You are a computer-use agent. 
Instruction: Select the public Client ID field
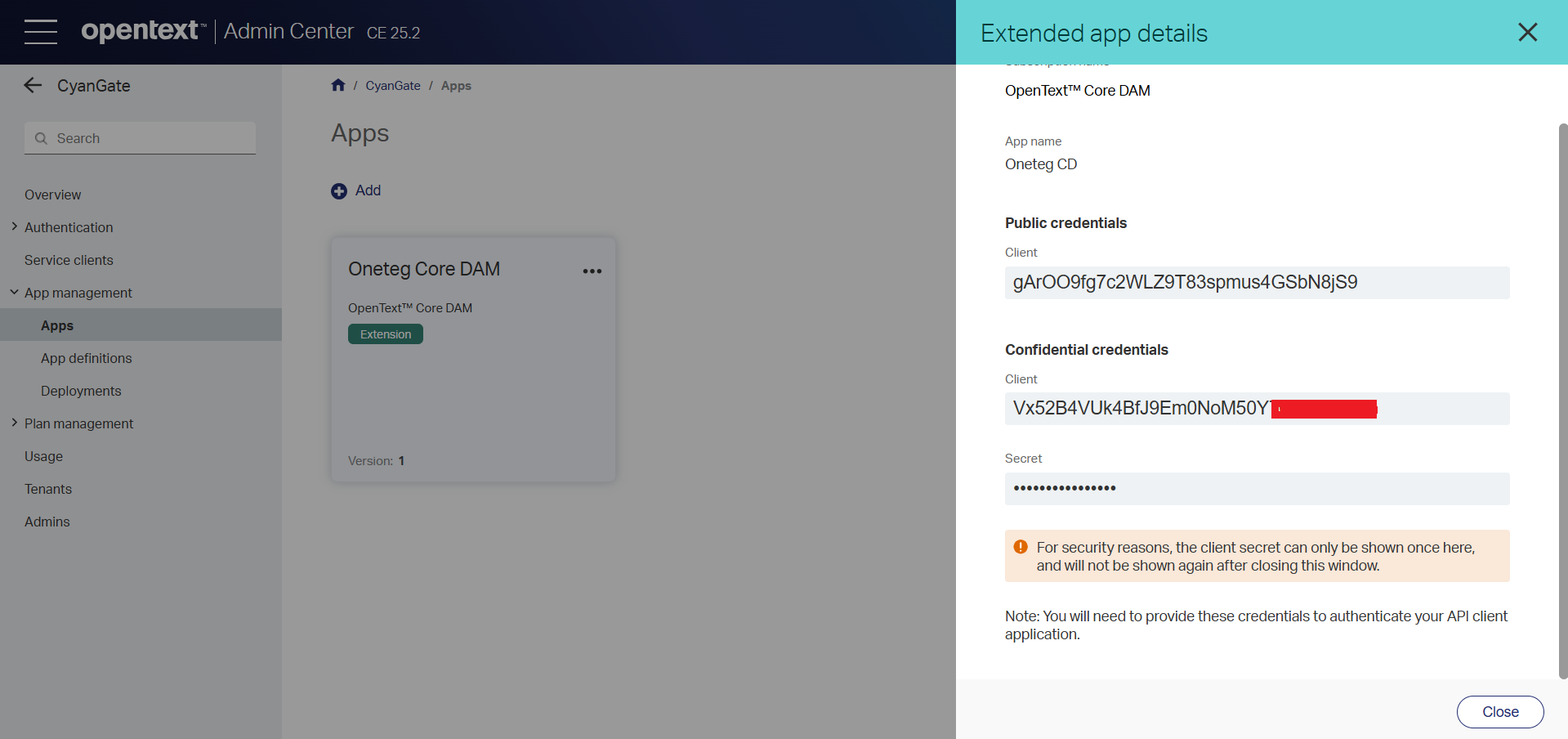coord(1257,283)
